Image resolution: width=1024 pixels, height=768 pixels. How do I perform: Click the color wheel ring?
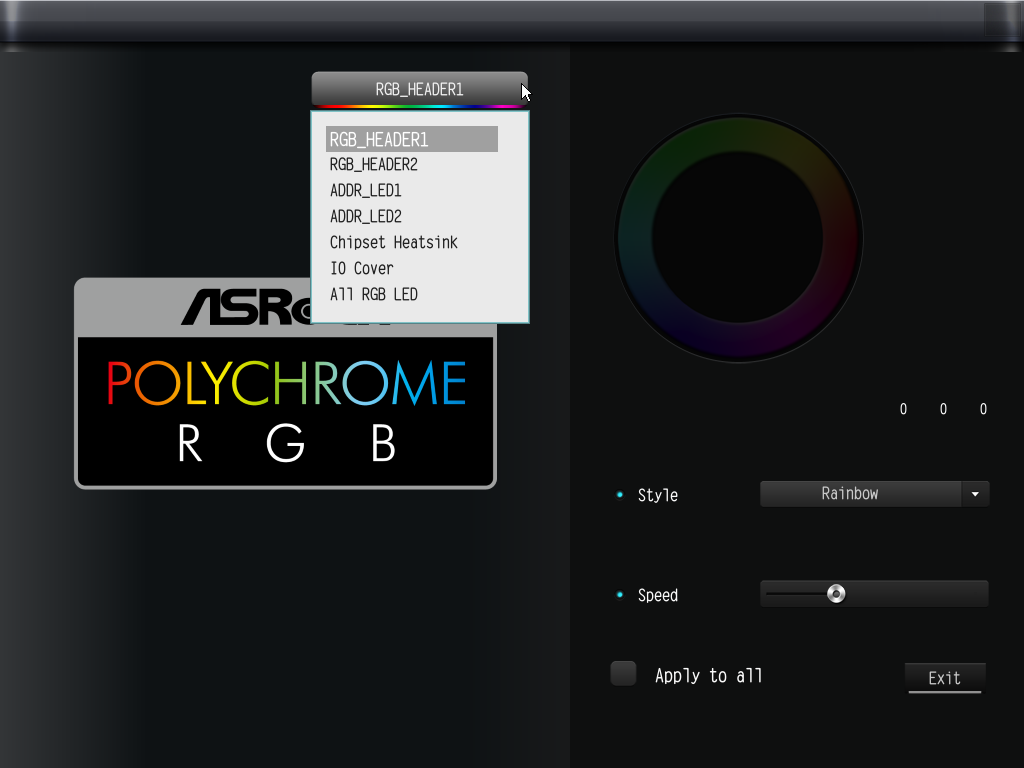pos(739,134)
